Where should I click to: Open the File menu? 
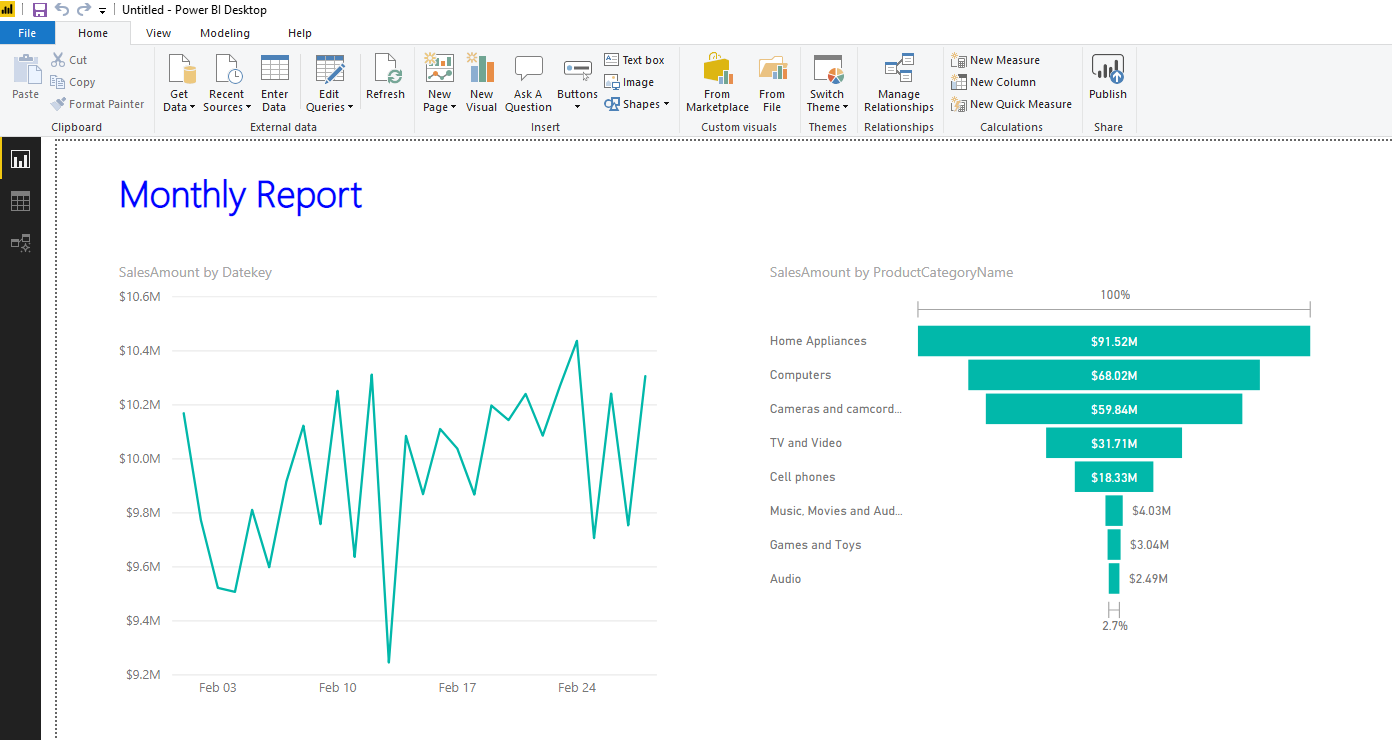(27, 33)
